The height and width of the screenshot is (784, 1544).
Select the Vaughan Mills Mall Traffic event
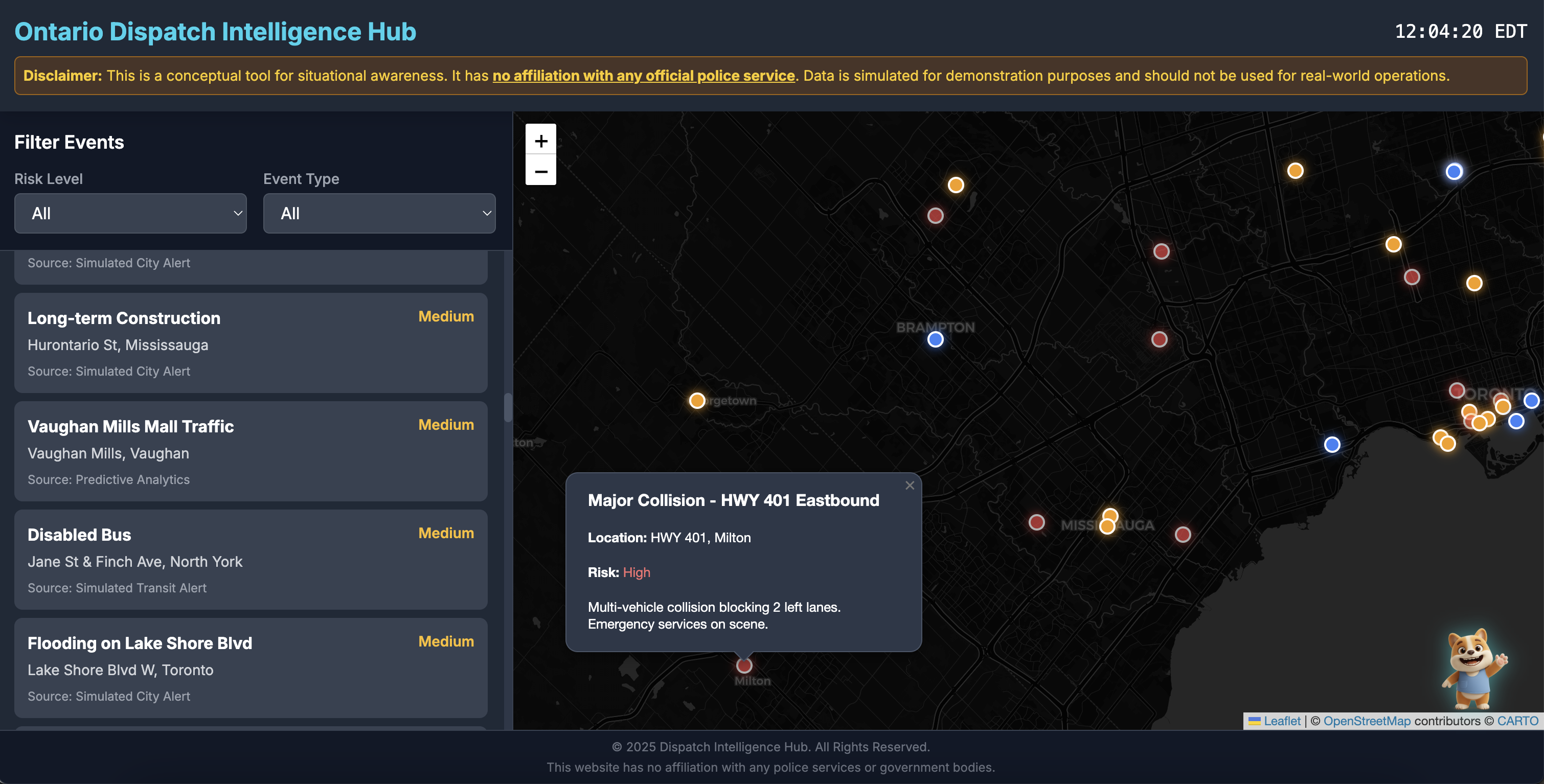[251, 451]
